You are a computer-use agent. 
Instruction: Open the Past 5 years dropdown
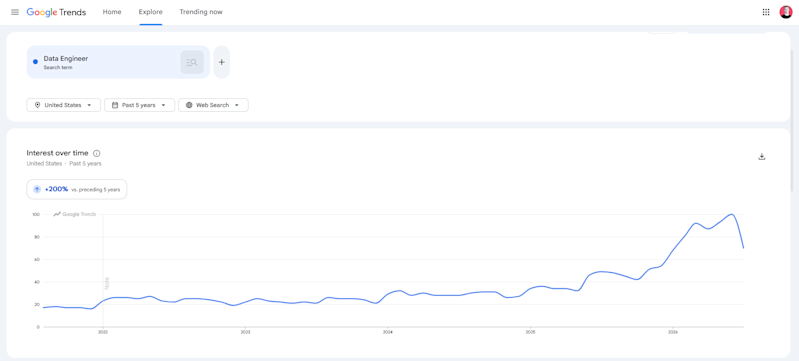140,105
